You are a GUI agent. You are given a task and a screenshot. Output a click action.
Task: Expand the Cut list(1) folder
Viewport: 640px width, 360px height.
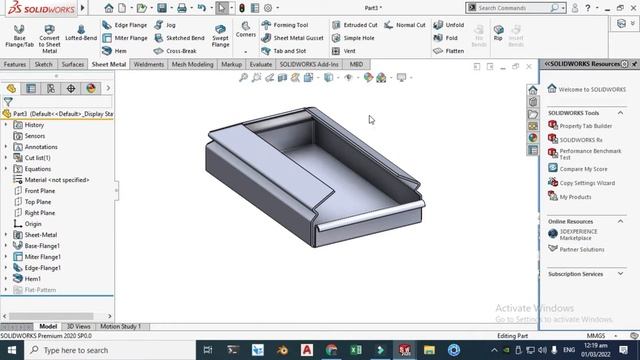(x=6, y=158)
